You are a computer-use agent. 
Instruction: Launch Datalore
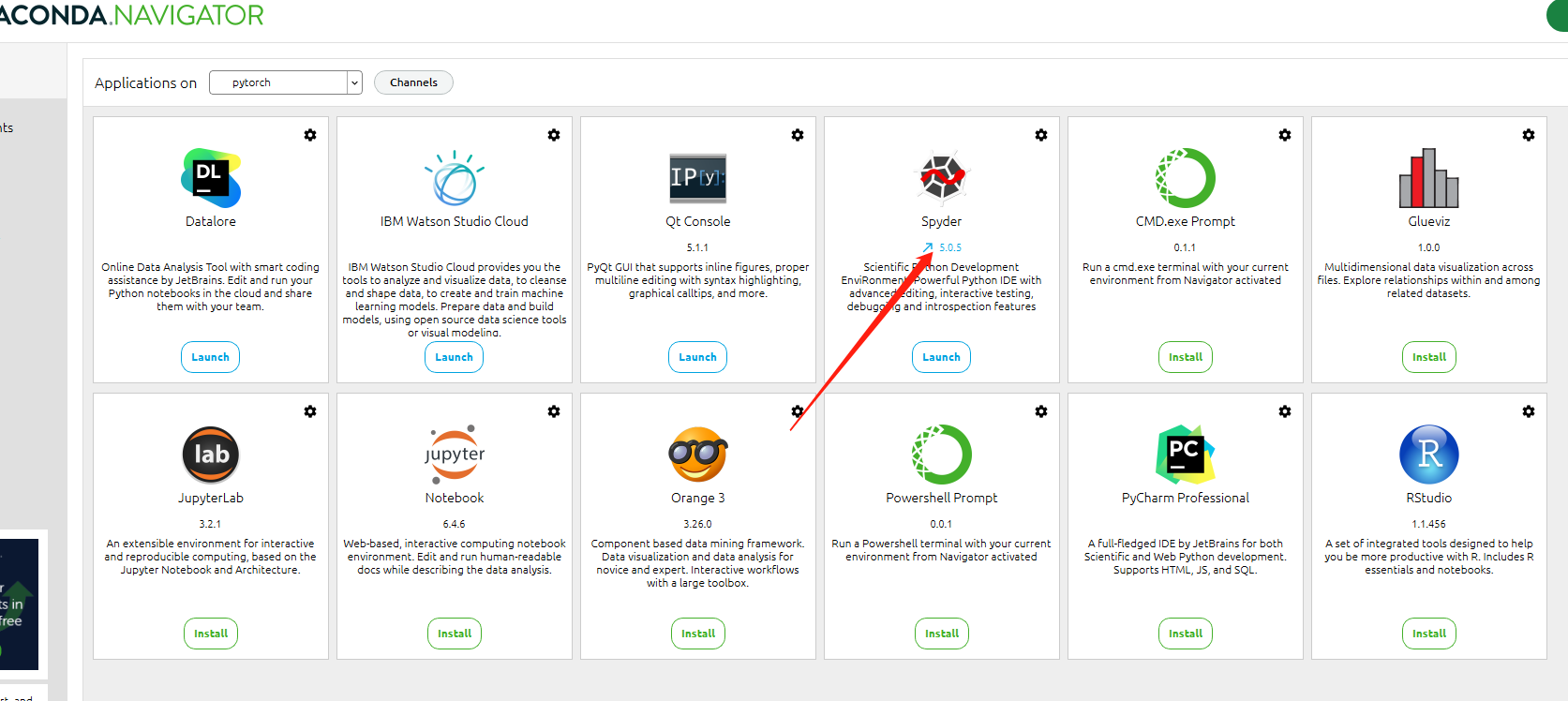(x=210, y=357)
